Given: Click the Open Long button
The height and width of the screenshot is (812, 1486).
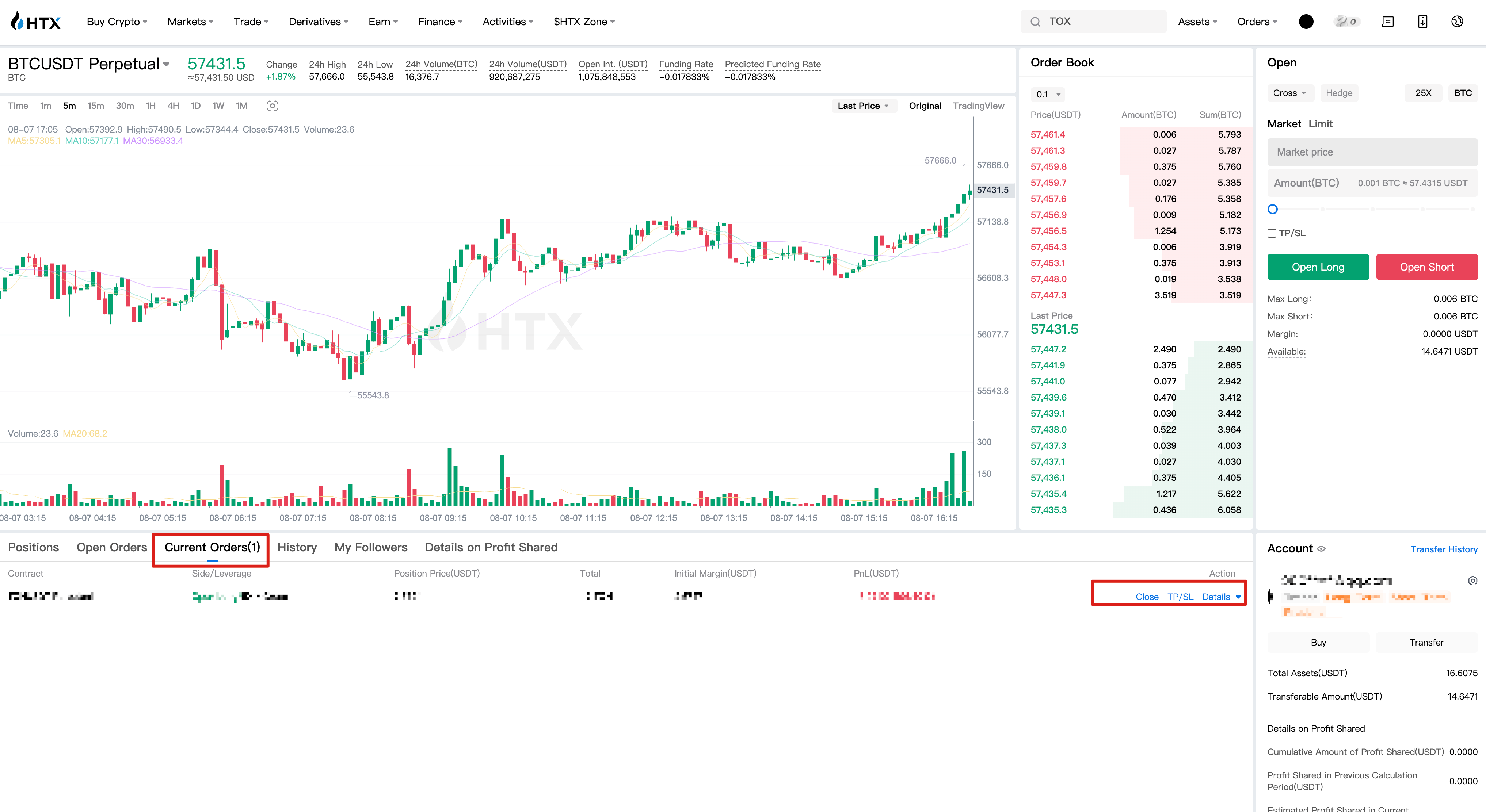Looking at the screenshot, I should pyautogui.click(x=1318, y=267).
